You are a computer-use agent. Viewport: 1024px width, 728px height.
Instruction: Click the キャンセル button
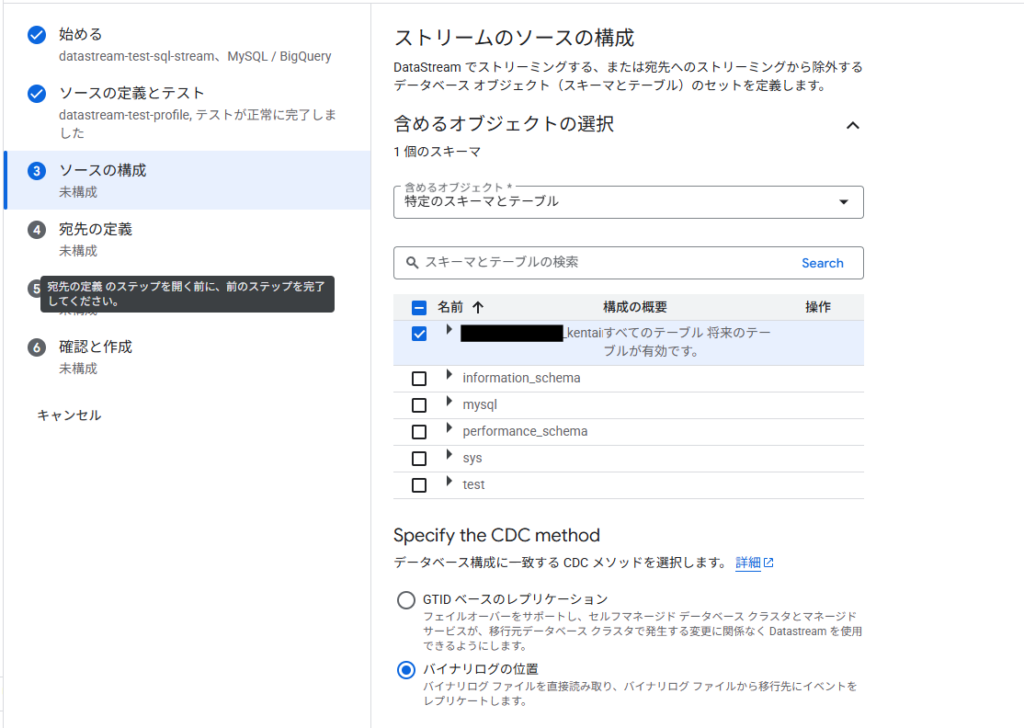tap(69, 415)
